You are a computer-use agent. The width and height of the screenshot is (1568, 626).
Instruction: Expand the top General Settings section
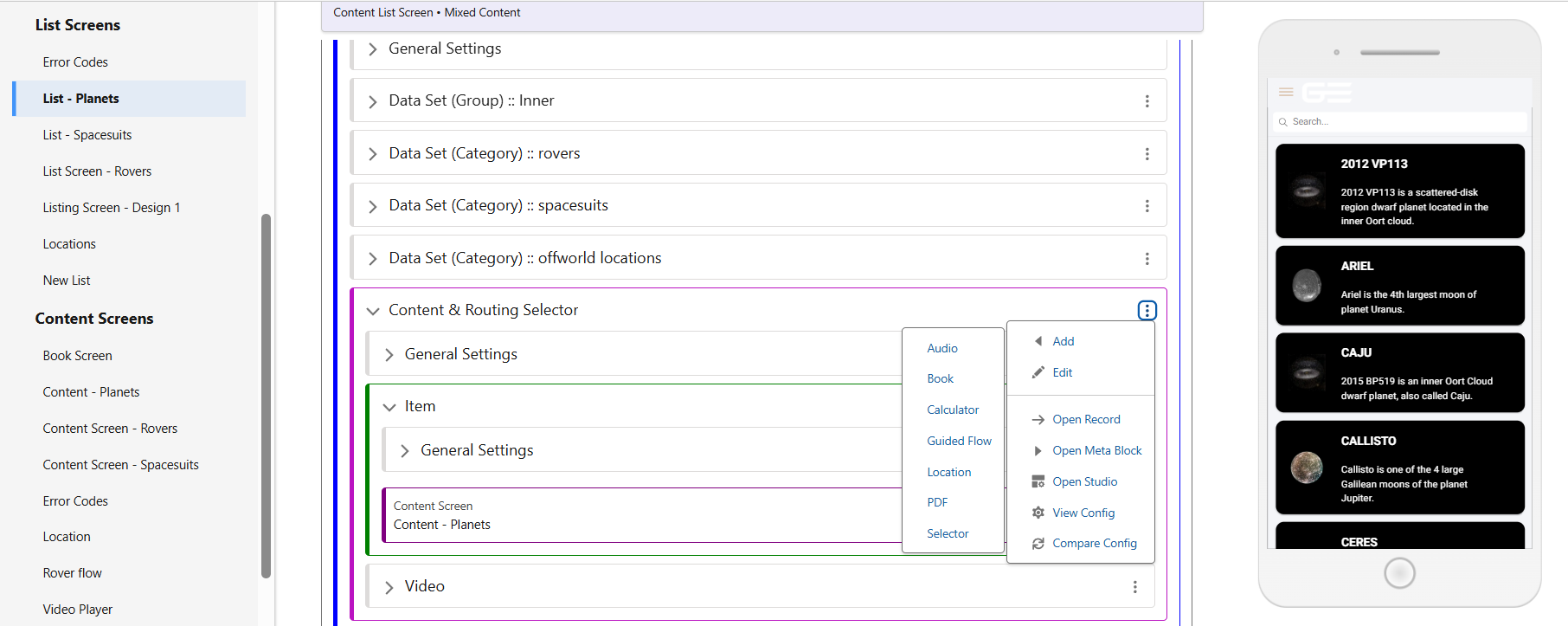point(373,49)
